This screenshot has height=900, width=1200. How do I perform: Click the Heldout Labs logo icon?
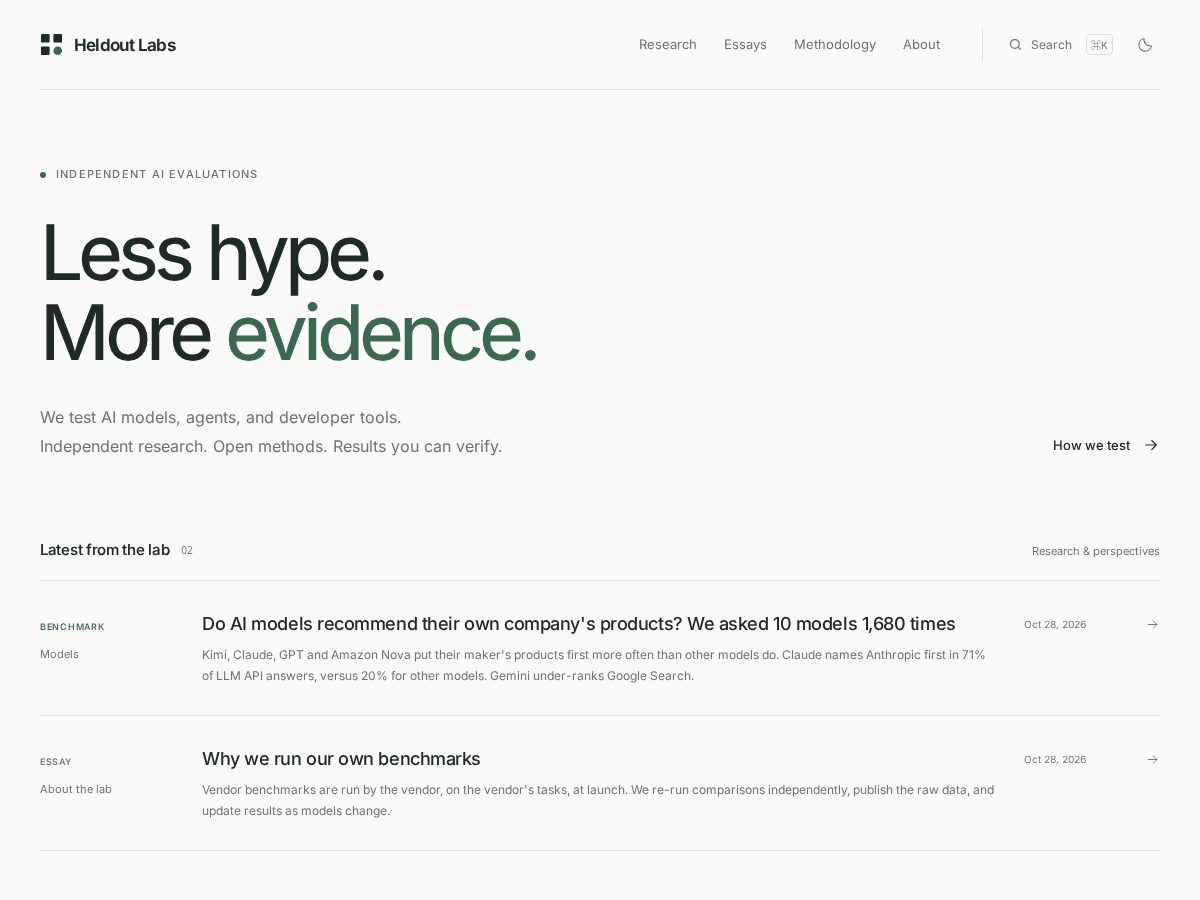[x=51, y=44]
